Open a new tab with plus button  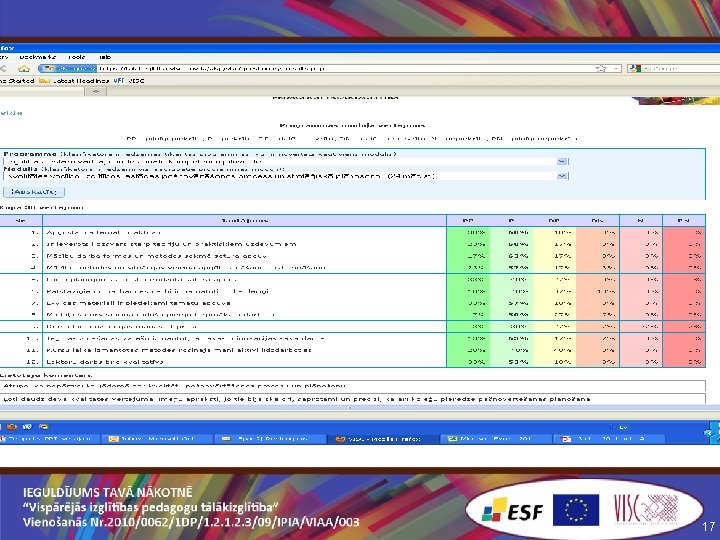(96, 91)
